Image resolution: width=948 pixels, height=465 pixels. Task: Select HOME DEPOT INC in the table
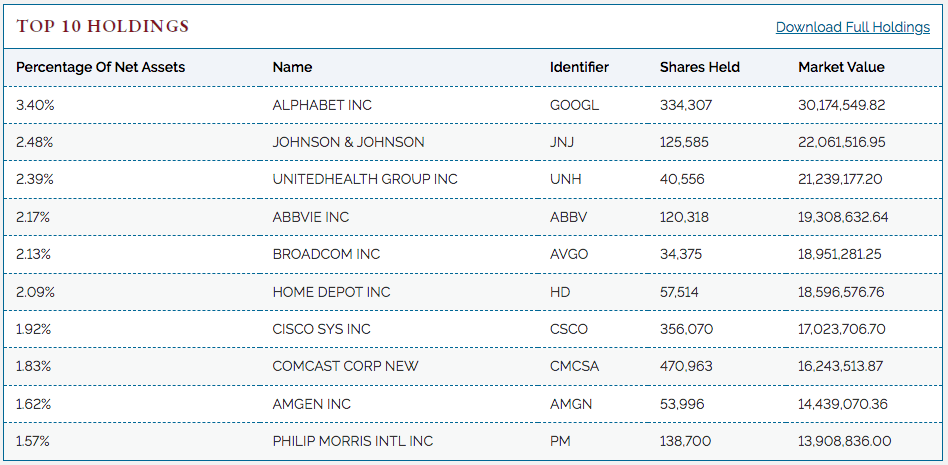[331, 292]
